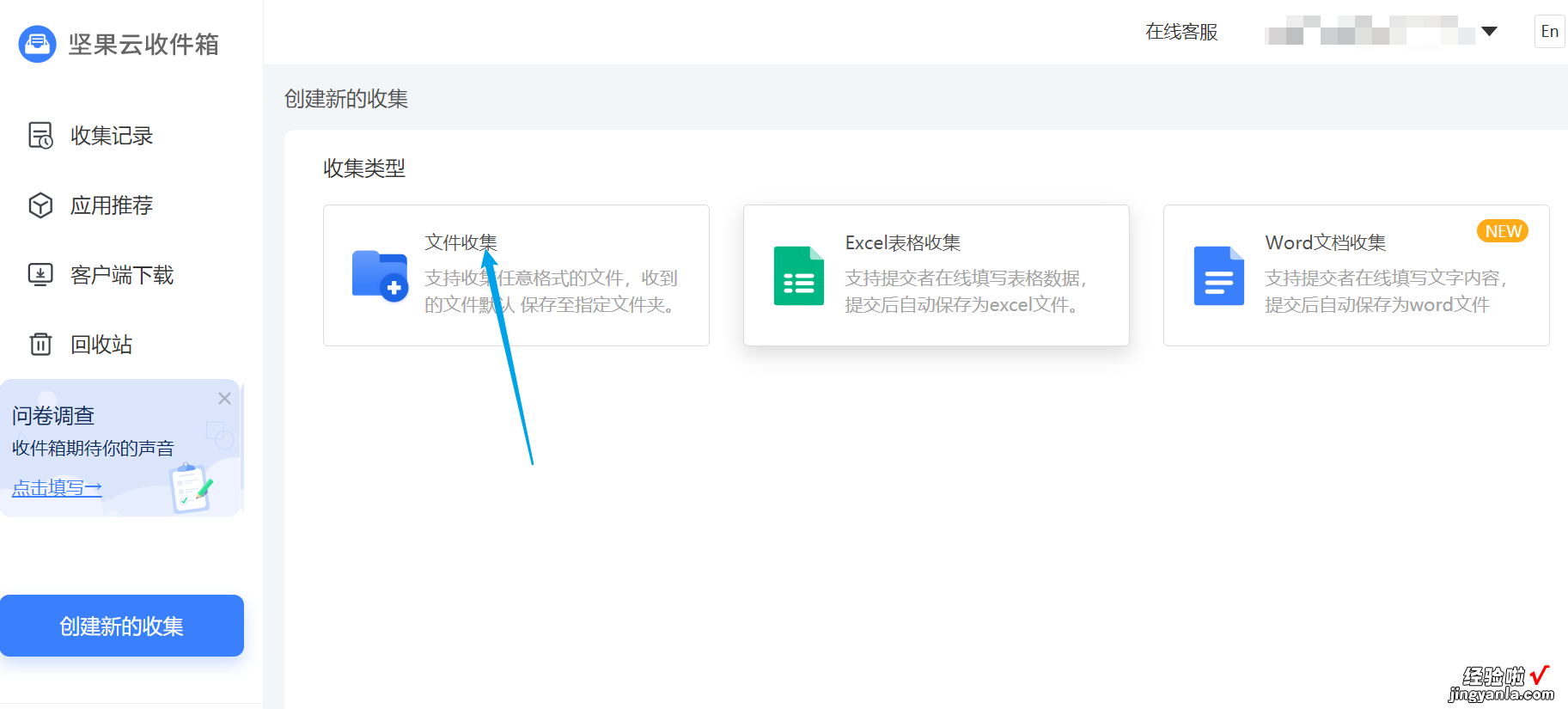Click the green Excel sheet icon
Viewport: 1568px width, 709px height.
[799, 276]
